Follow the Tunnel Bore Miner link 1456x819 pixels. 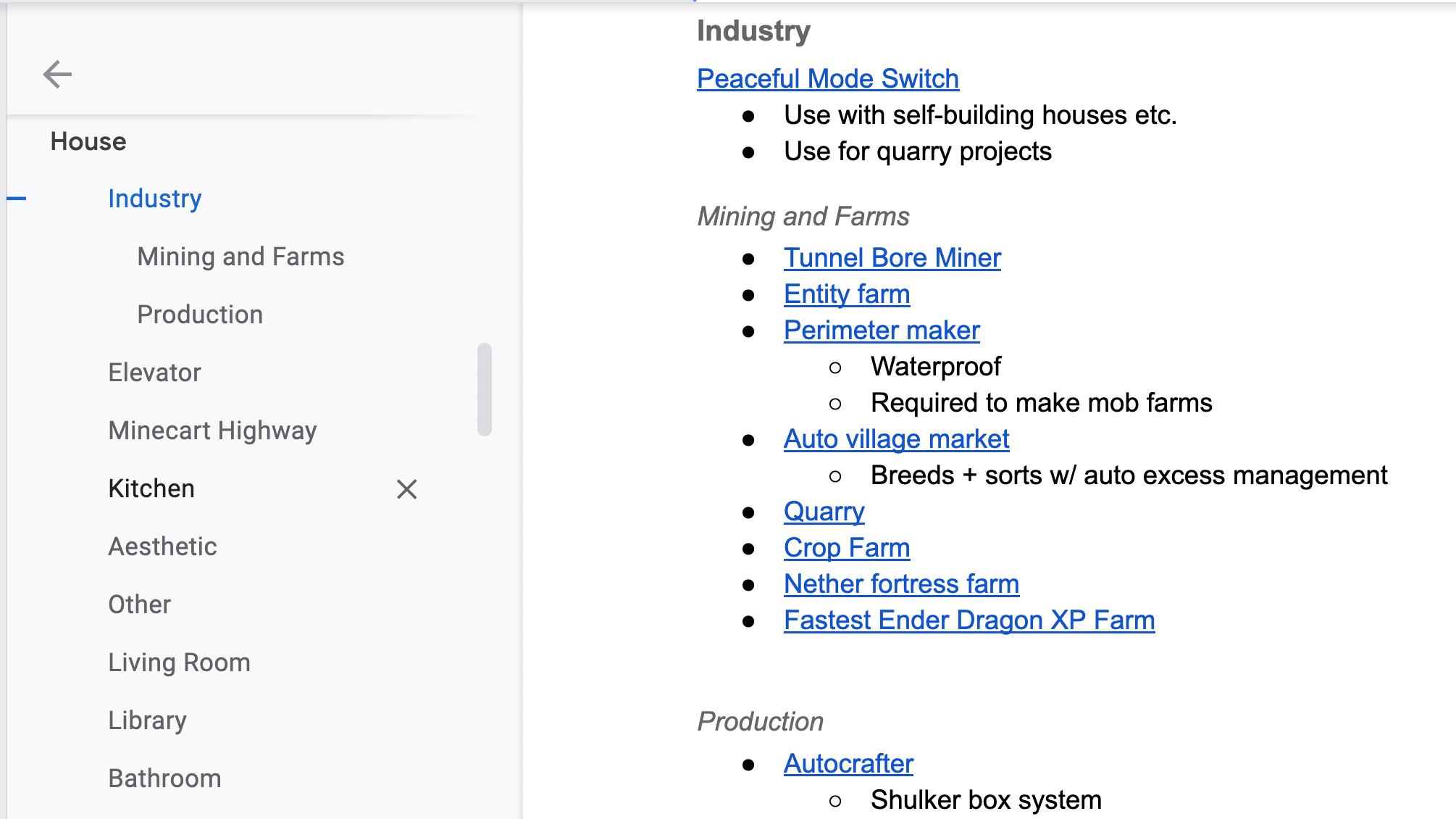click(892, 258)
